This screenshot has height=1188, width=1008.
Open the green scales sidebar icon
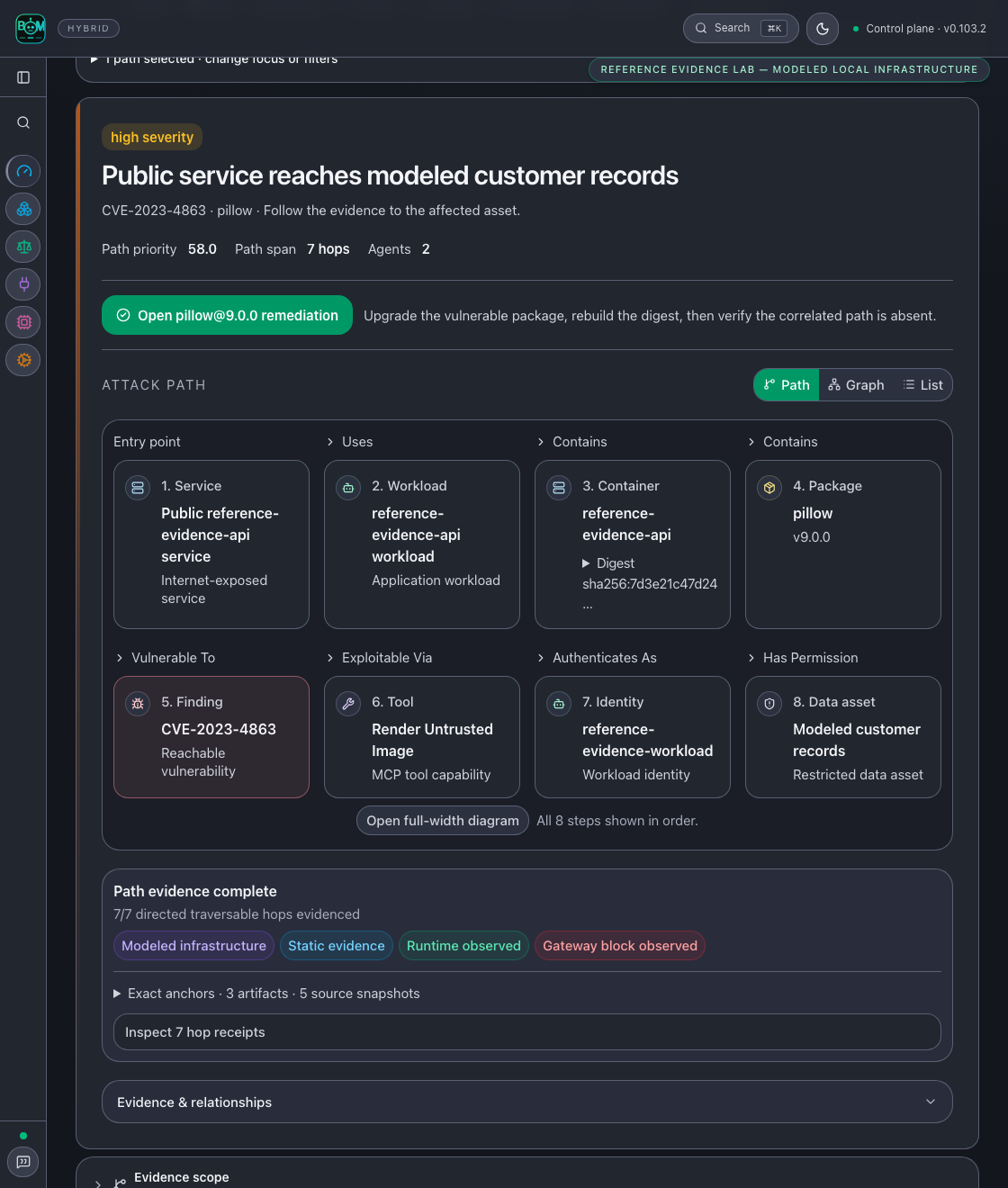23,247
